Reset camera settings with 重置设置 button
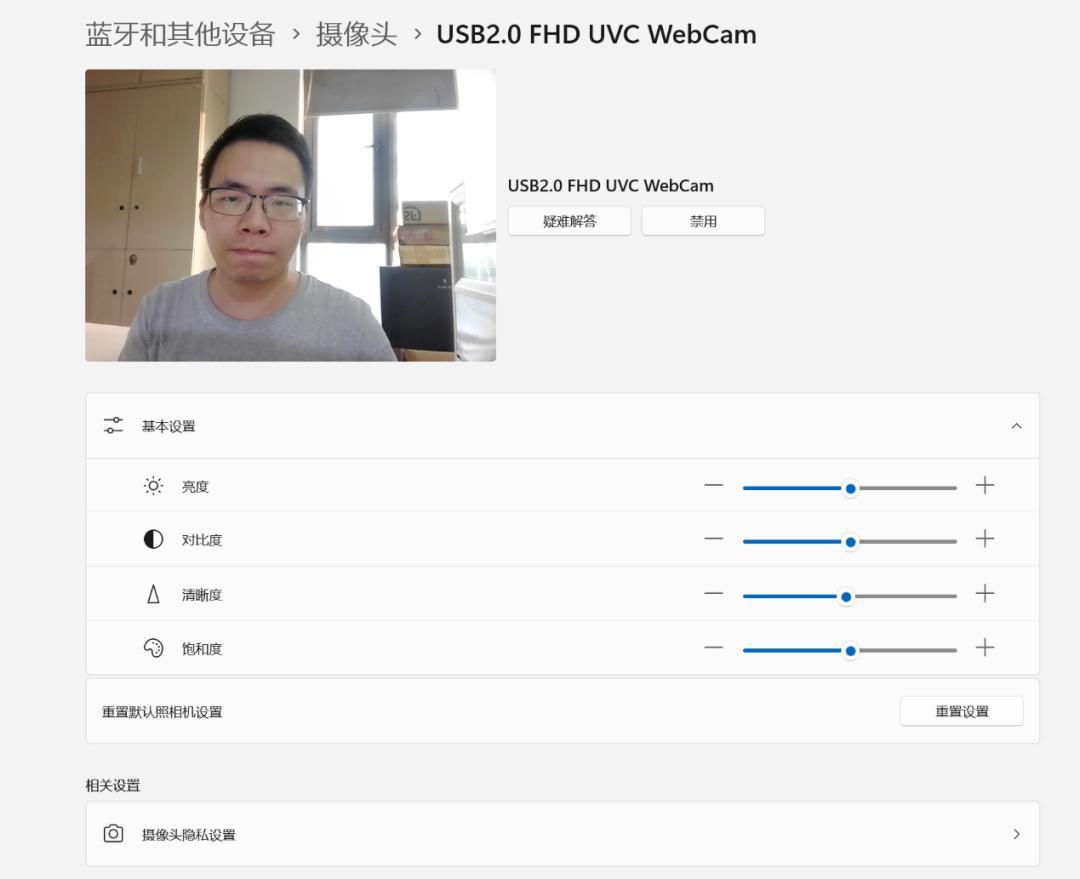Screen dimensions: 1080x879 (961, 710)
